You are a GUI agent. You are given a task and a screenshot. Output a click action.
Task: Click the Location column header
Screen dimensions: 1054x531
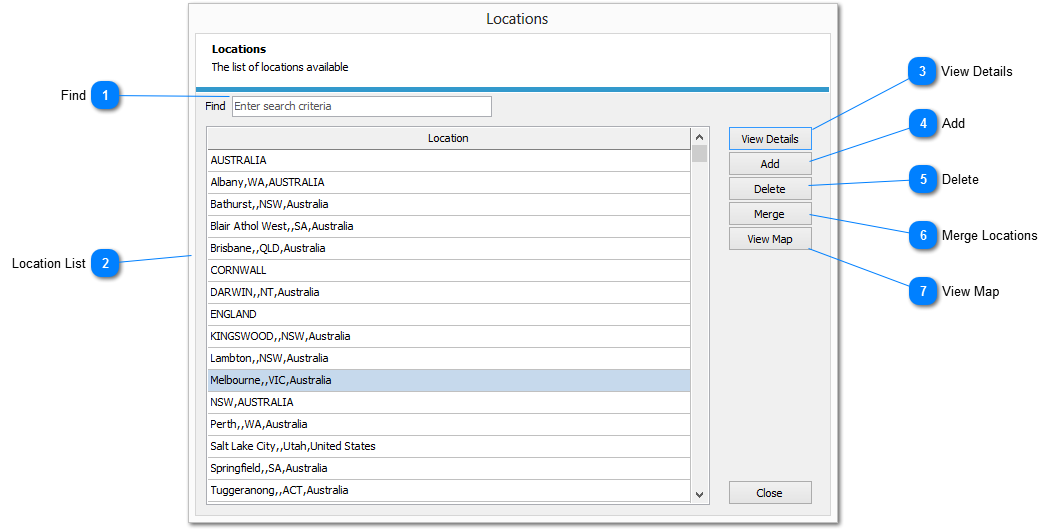447,138
